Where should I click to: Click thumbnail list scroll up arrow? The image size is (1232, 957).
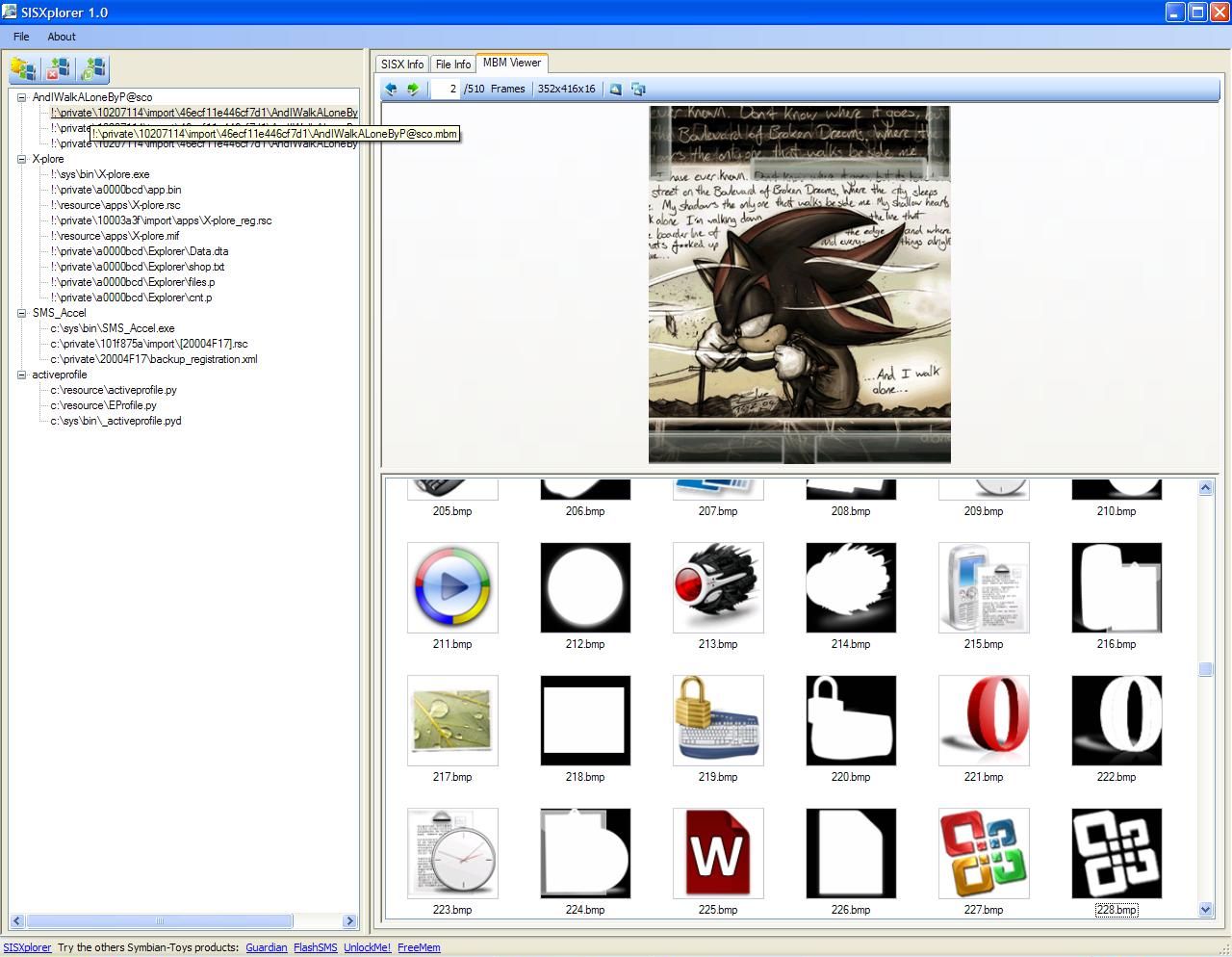coord(1206,488)
